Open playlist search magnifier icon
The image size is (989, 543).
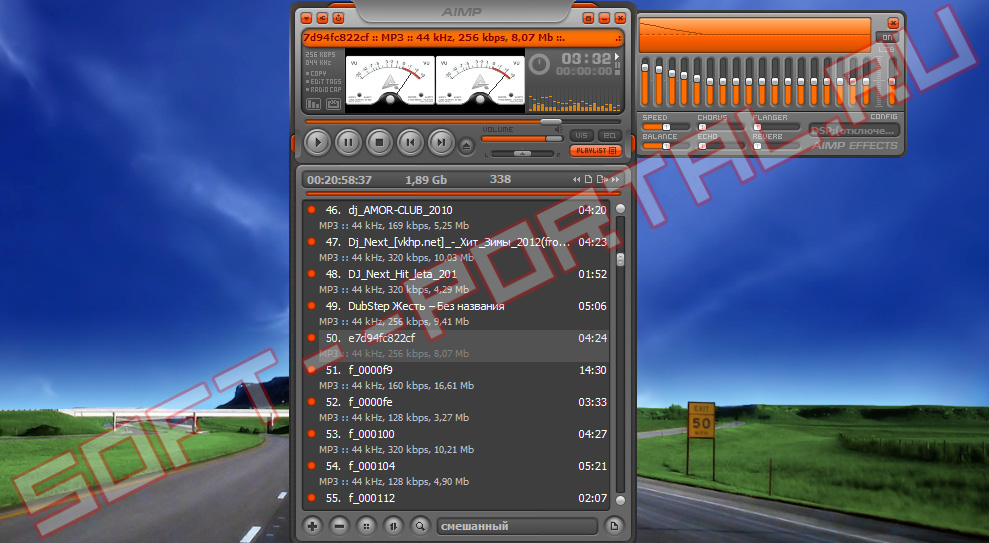click(x=419, y=526)
